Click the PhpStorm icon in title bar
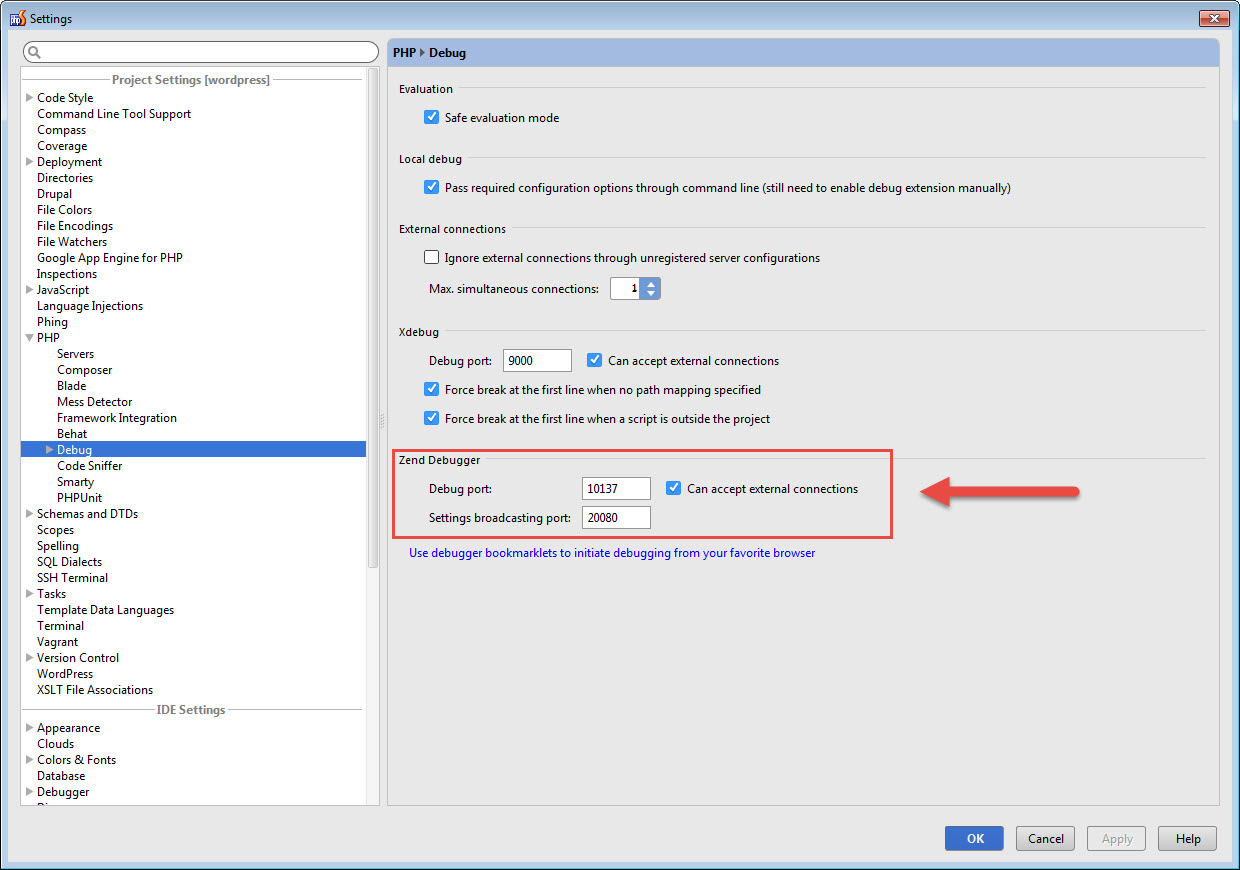Viewport: 1240px width, 870px height. 17,18
